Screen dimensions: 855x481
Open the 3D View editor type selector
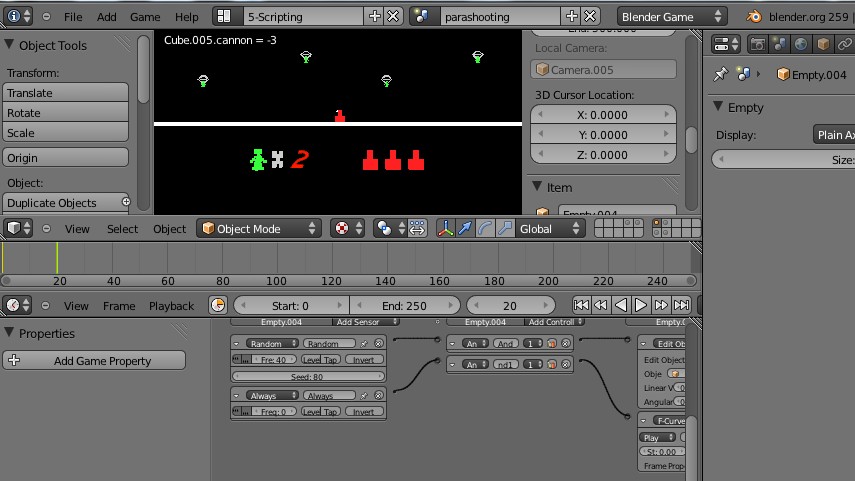coord(18,229)
